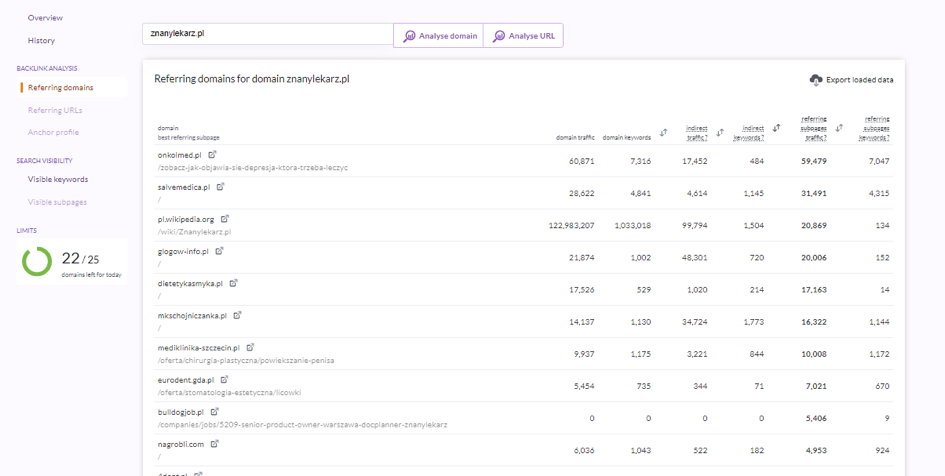Click subpage /wiki/Znanylekarz.pl

point(194,231)
